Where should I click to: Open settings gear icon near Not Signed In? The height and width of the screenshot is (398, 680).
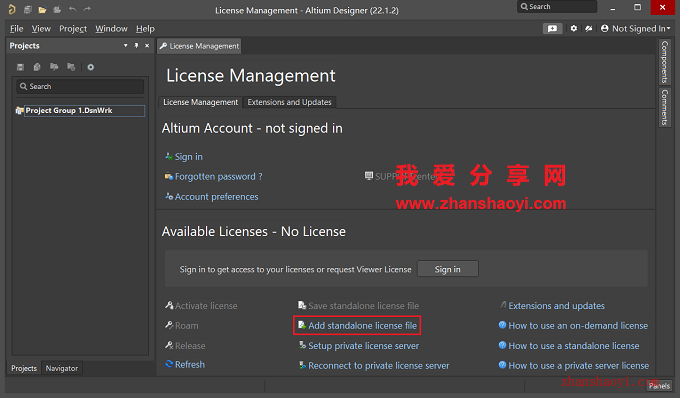tap(574, 28)
